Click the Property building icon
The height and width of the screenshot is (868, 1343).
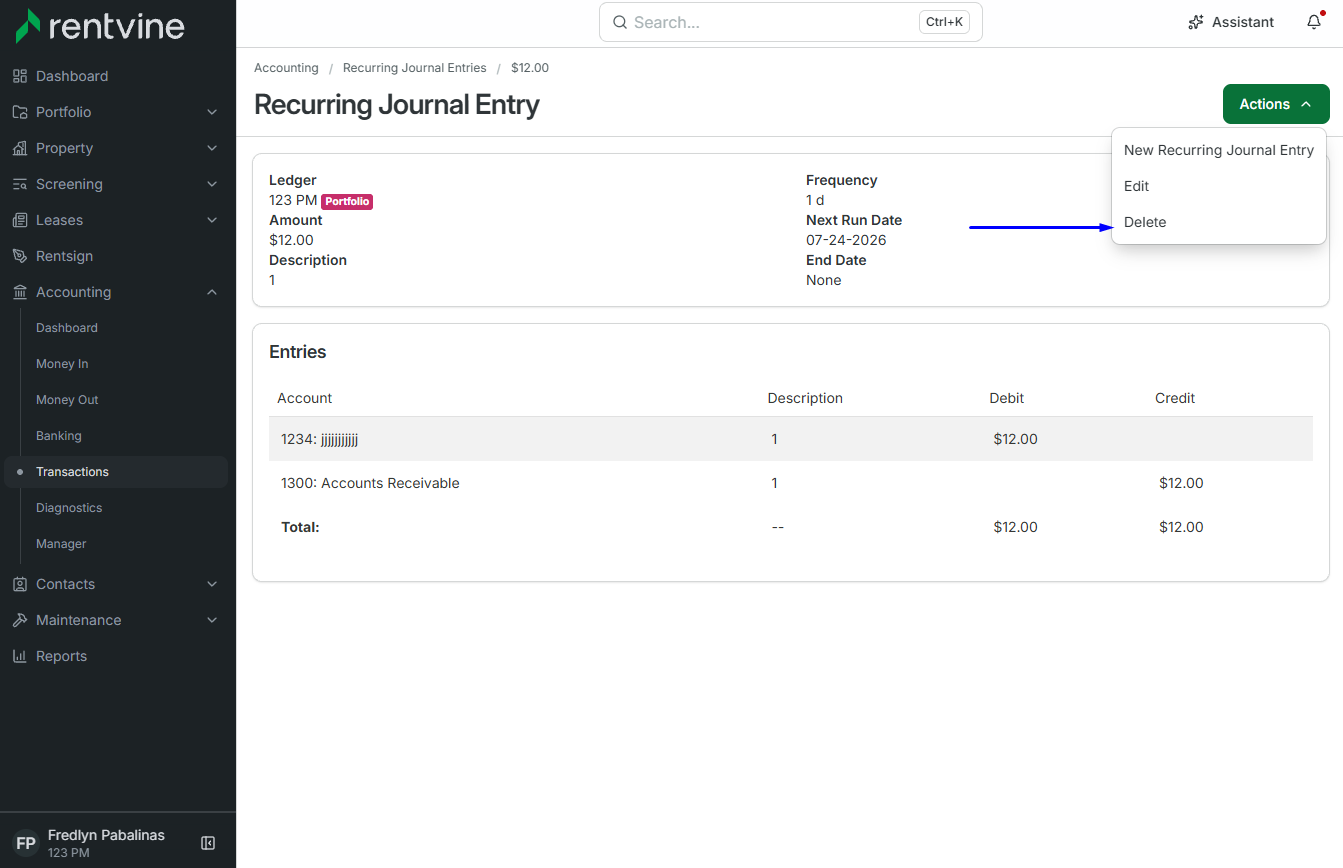click(20, 148)
